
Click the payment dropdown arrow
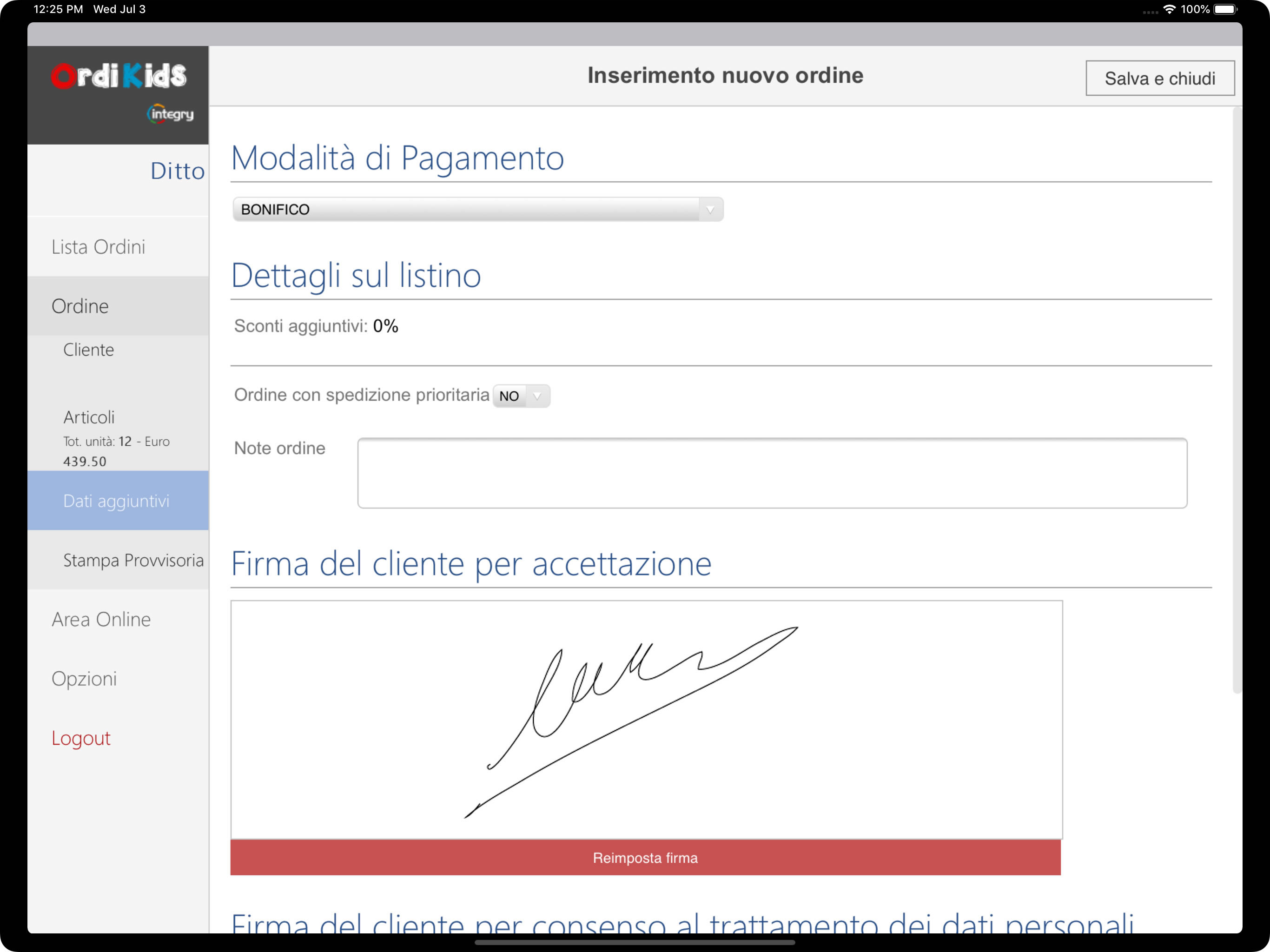pos(710,210)
